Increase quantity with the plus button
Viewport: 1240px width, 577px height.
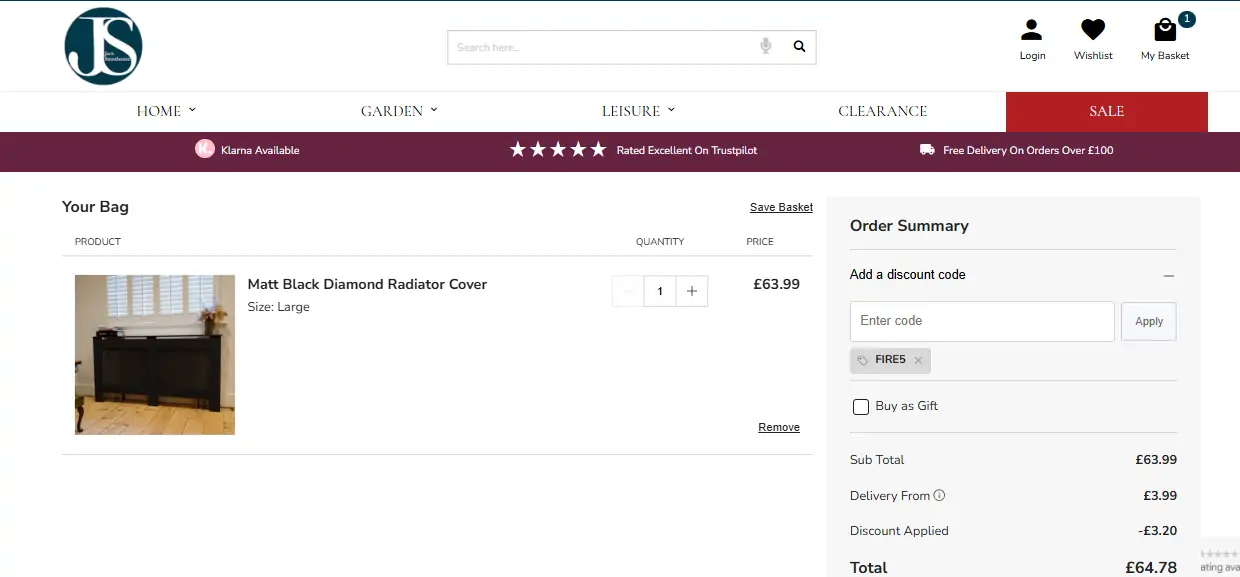tap(691, 291)
